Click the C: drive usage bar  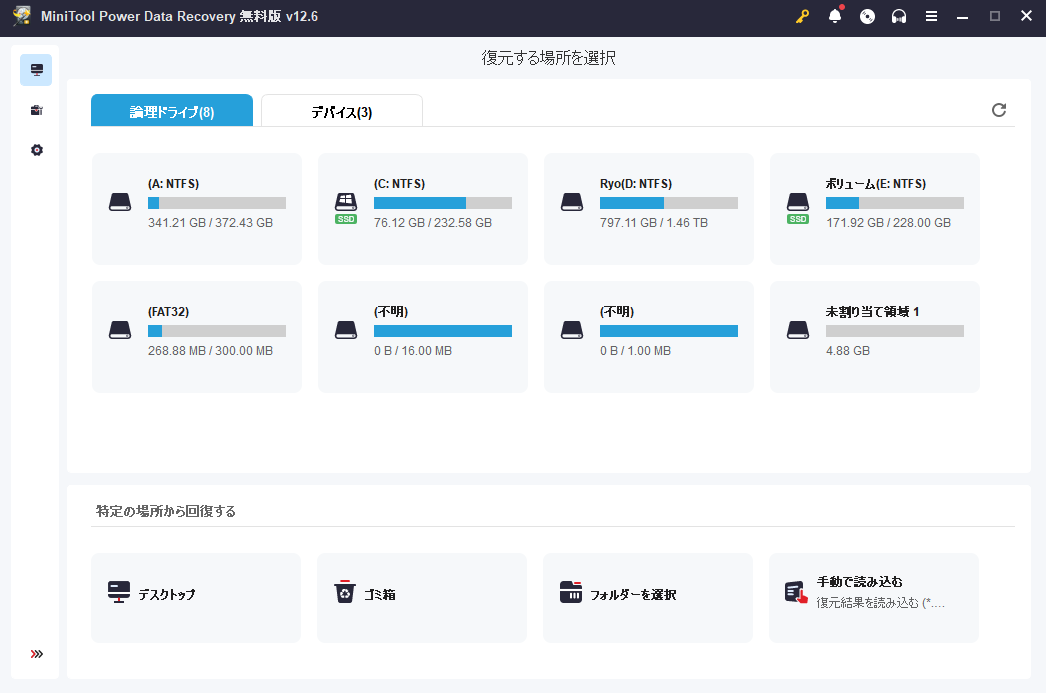(x=442, y=202)
